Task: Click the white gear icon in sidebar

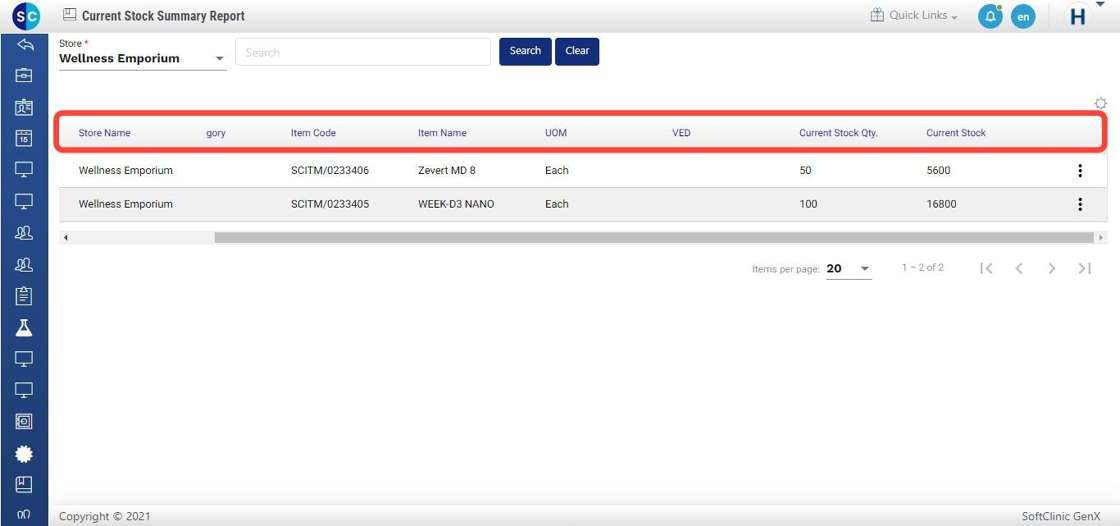Action: click(24, 454)
